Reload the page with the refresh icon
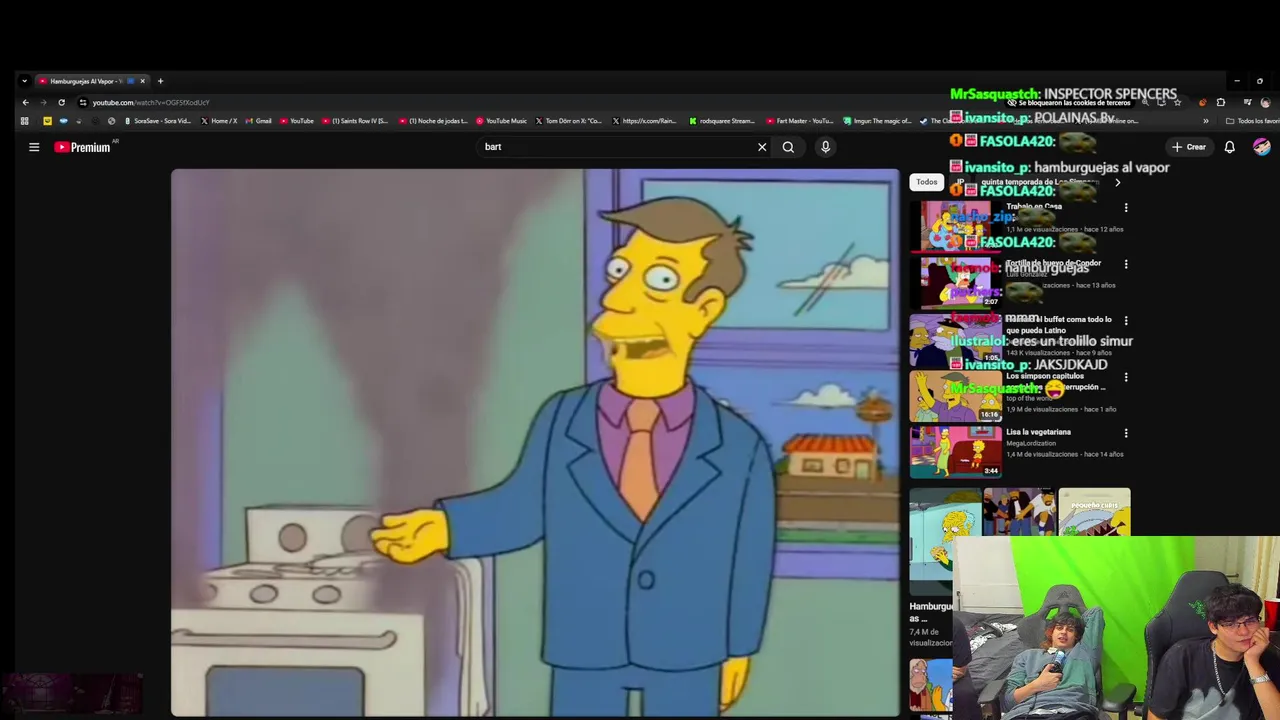This screenshot has height=720, width=1280. [61, 102]
